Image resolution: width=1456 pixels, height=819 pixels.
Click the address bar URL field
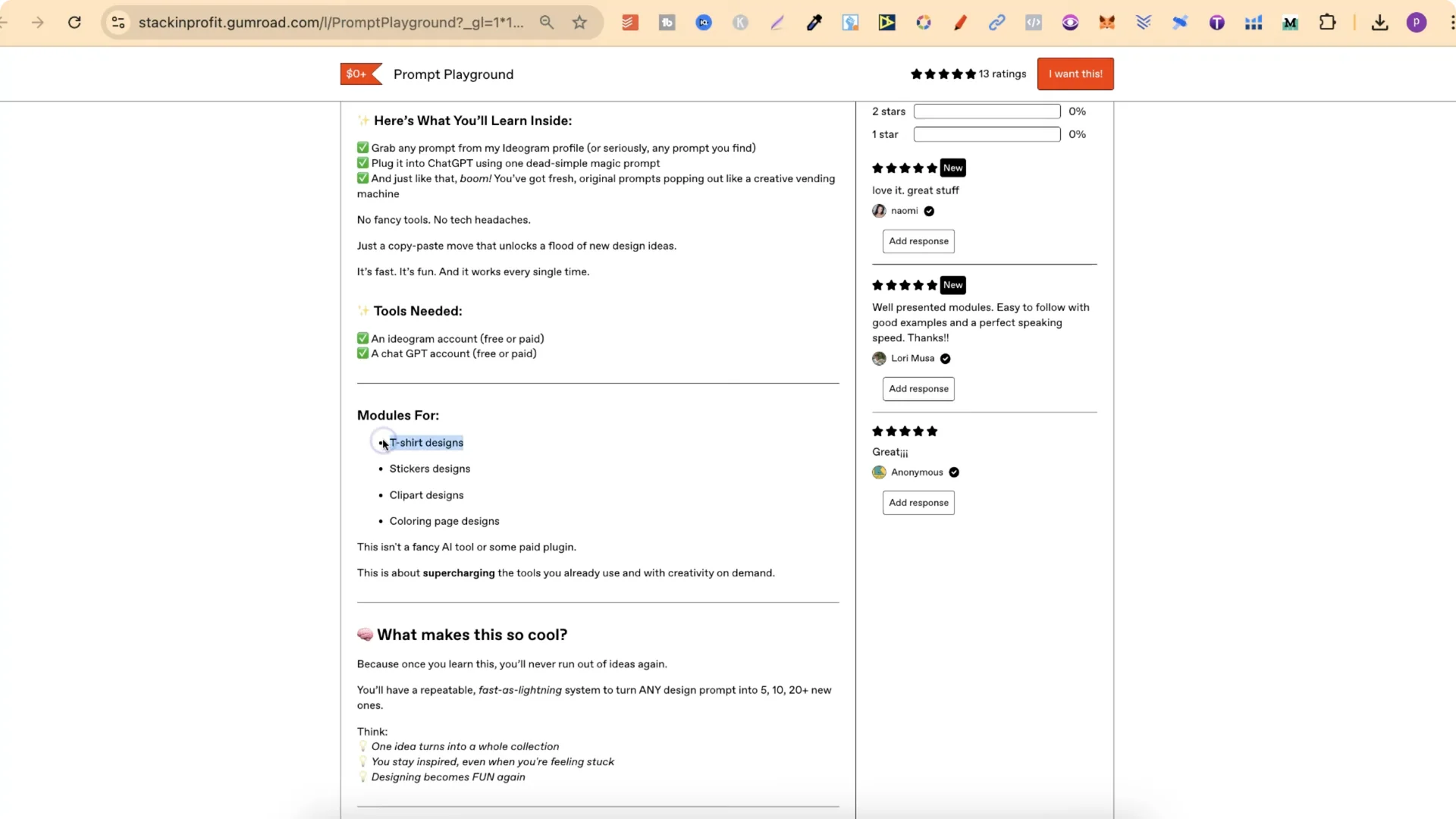[x=331, y=23]
